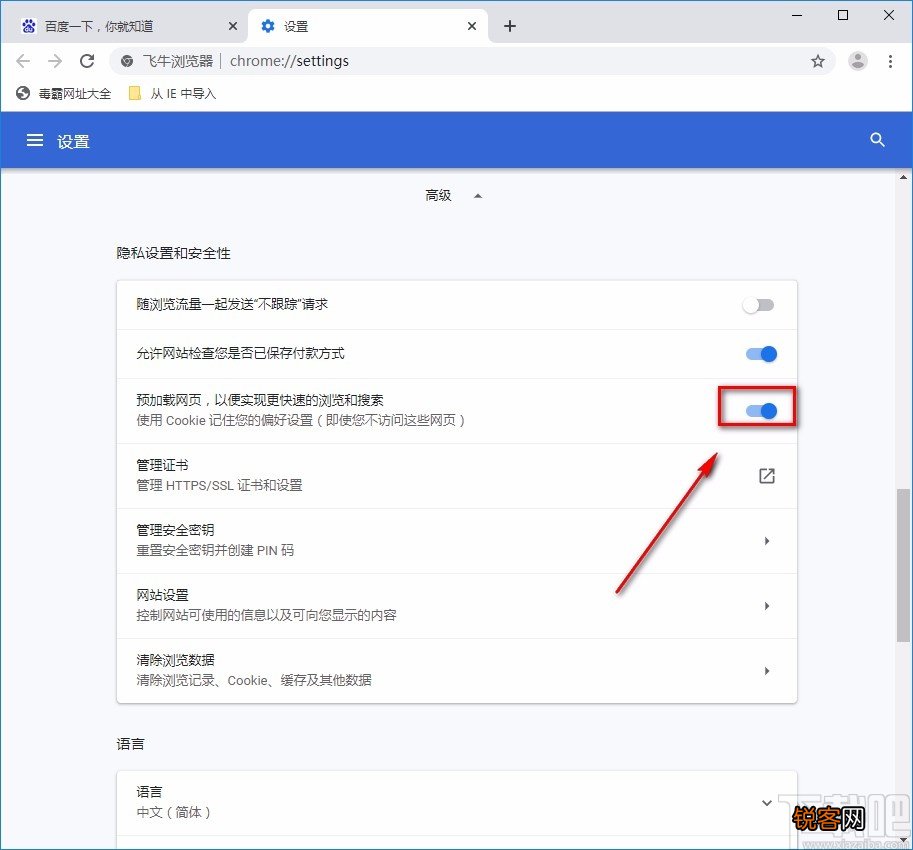The width and height of the screenshot is (913, 850).
Task: Open new tab with plus button
Action: [510, 26]
